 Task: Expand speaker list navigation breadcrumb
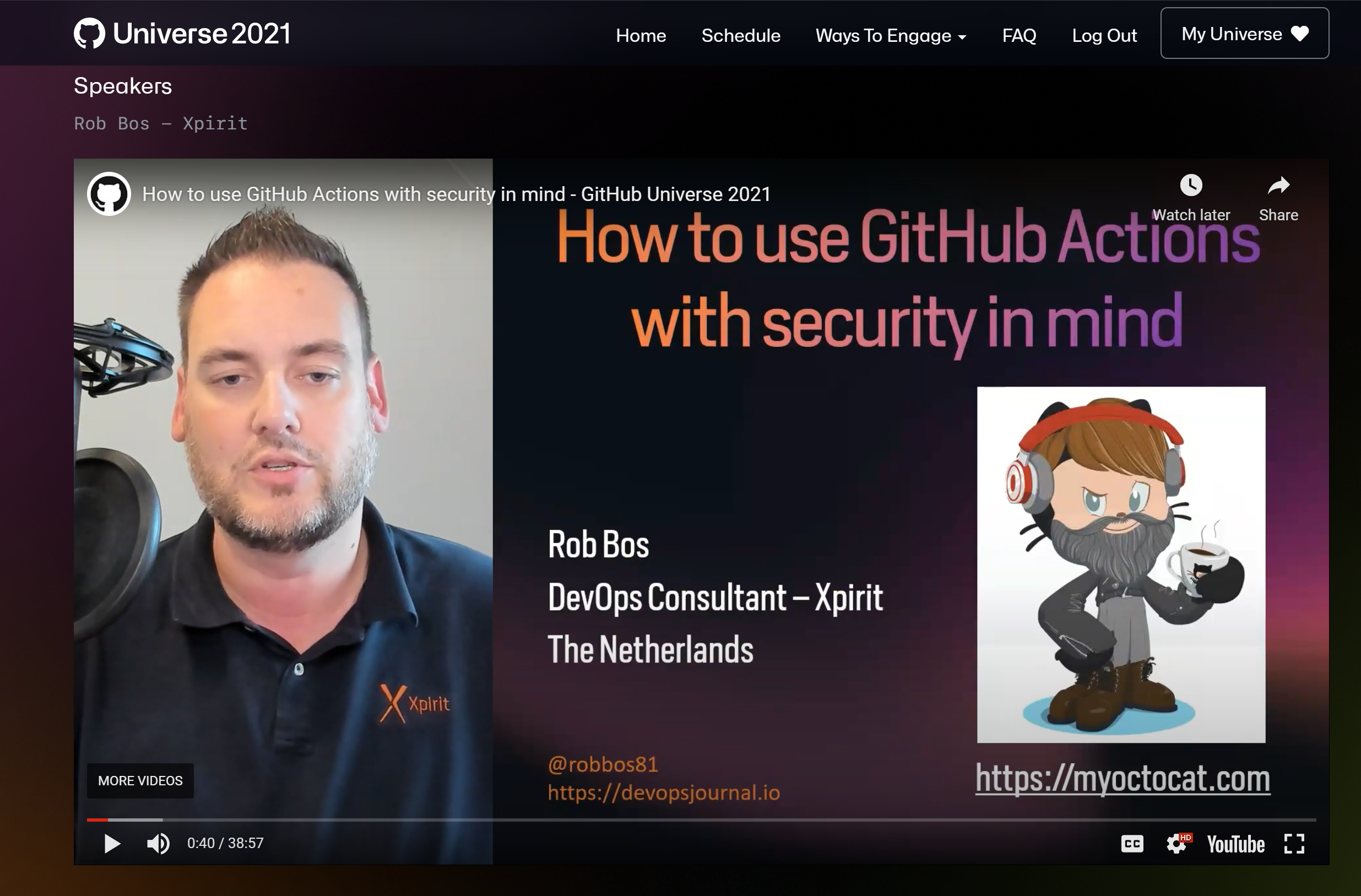click(123, 86)
